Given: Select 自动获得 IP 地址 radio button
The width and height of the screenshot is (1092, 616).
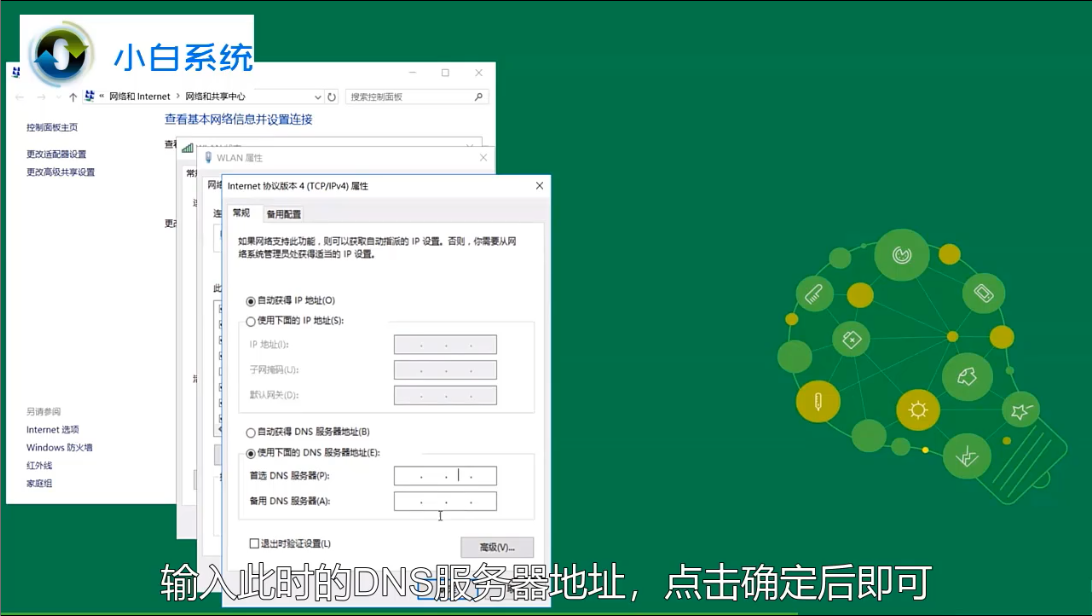Looking at the screenshot, I should (251, 301).
